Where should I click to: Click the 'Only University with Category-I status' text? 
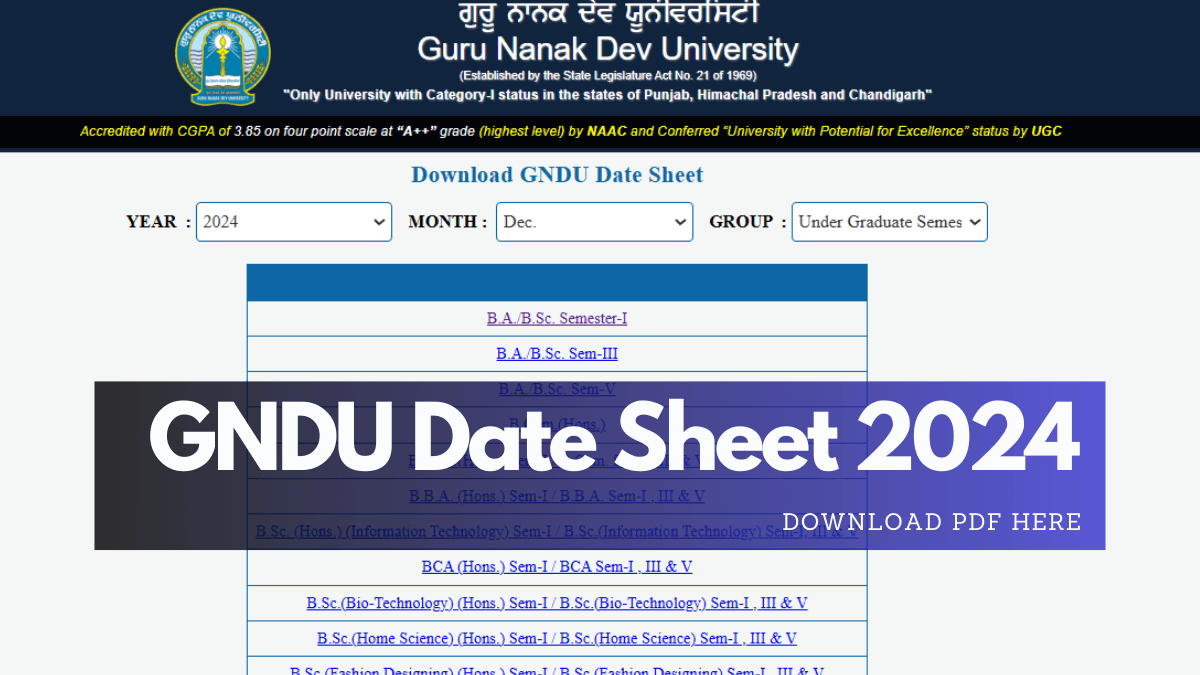point(608,95)
